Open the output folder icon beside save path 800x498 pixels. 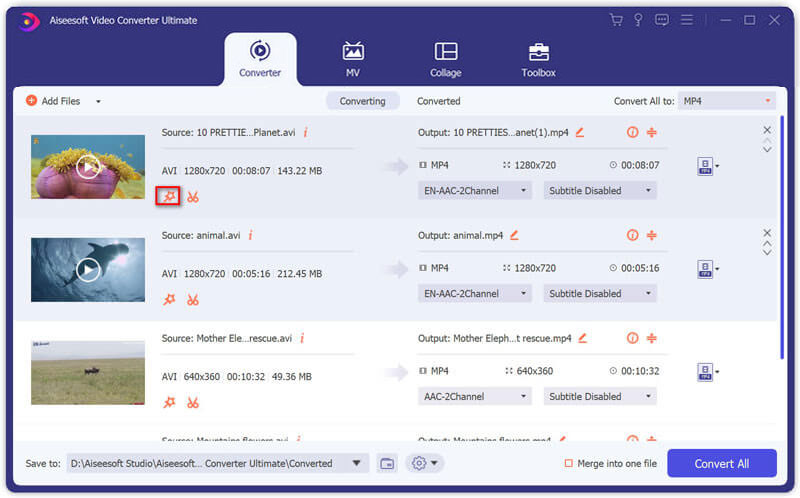[388, 463]
